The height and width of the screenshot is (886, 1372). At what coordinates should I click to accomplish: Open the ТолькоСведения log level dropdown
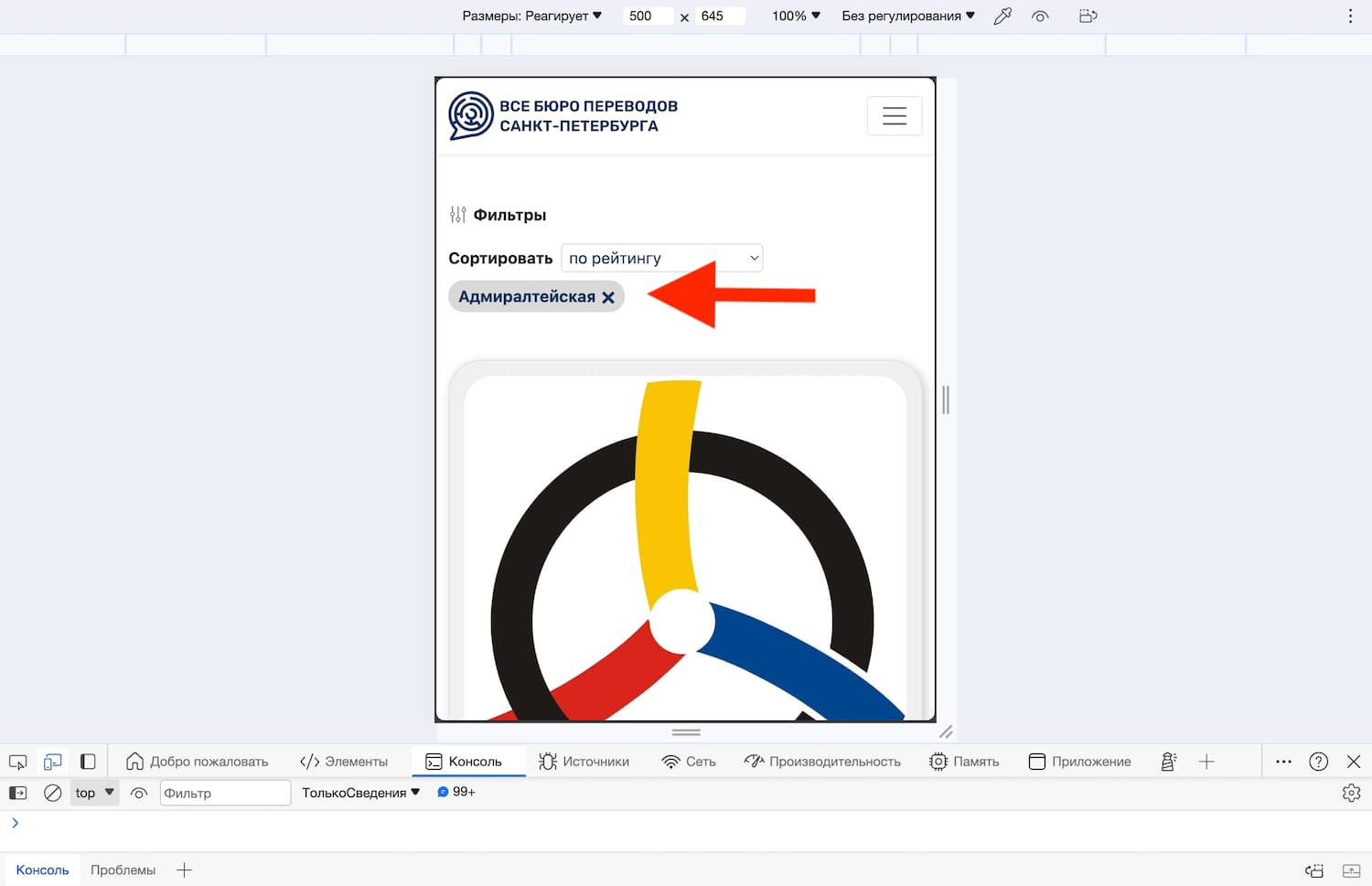pyautogui.click(x=361, y=793)
